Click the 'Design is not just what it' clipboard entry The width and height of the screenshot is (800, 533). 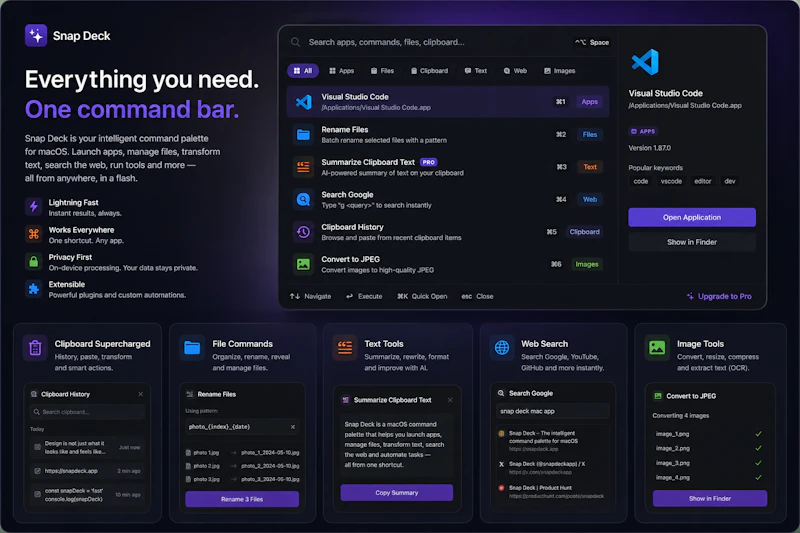point(87,447)
